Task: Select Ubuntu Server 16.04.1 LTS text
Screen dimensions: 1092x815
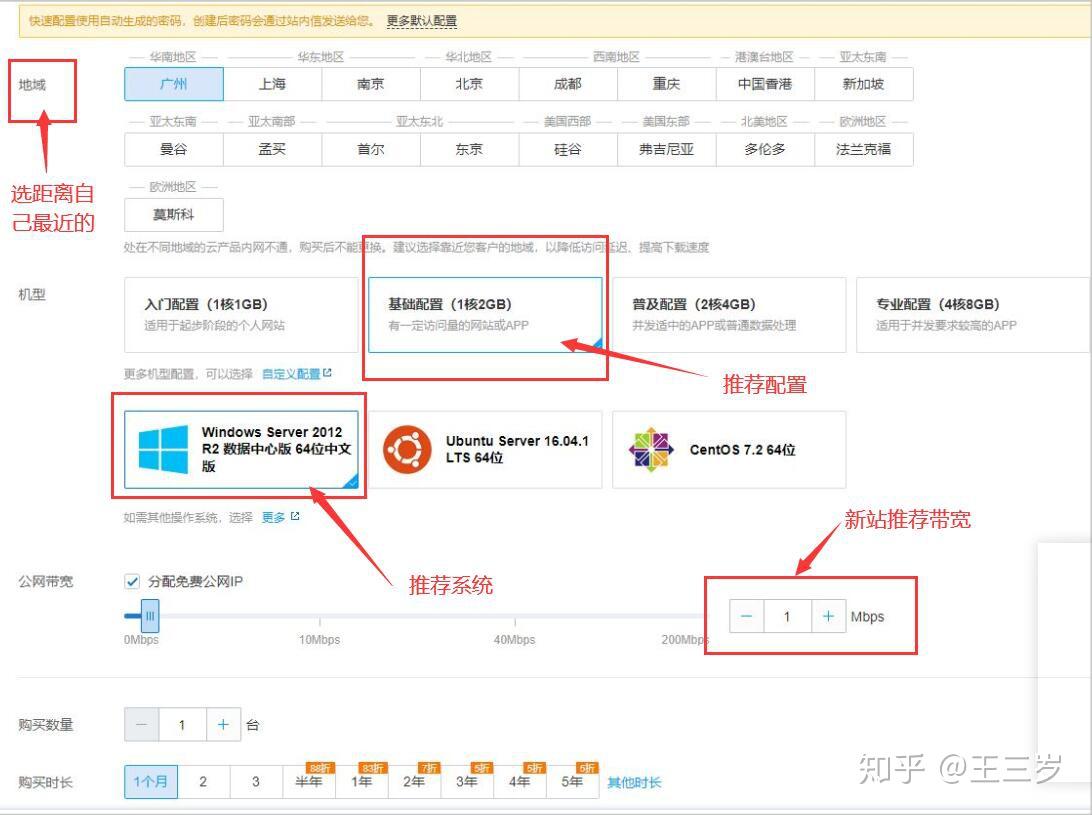Action: (x=517, y=449)
